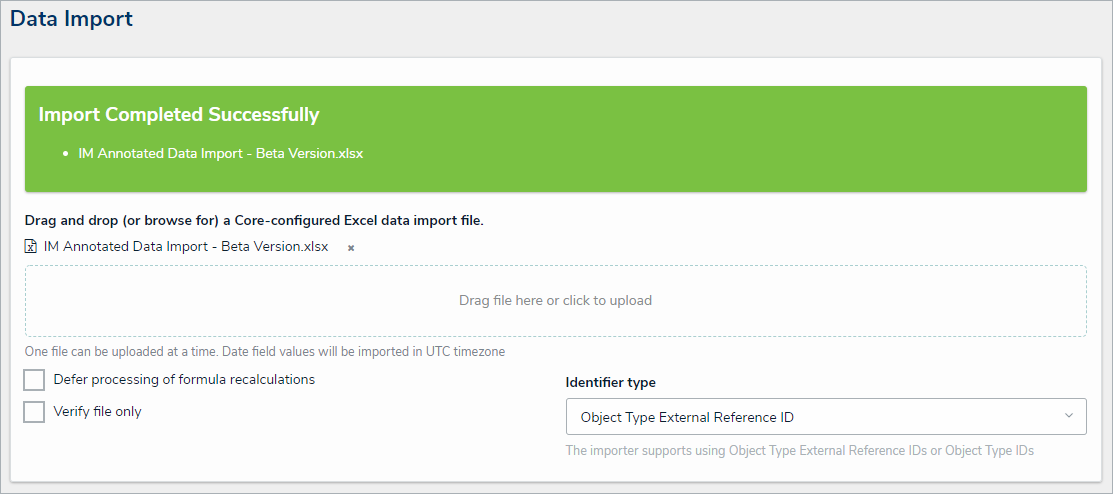Click the dropdown chevron in Identifier type
Screen dimensions: 1113x494
tap(1068, 416)
